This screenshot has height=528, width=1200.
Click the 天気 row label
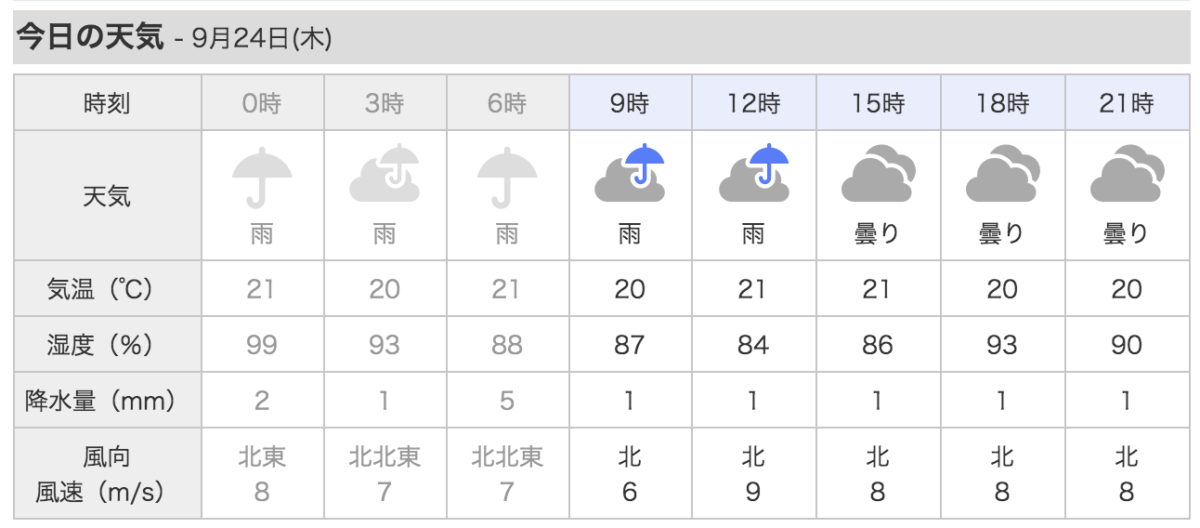107,196
